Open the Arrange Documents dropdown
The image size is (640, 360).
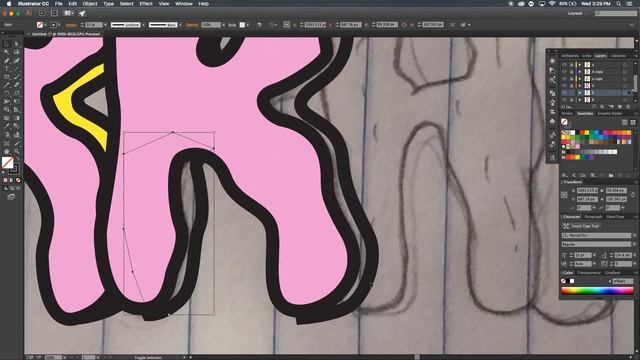pos(69,13)
